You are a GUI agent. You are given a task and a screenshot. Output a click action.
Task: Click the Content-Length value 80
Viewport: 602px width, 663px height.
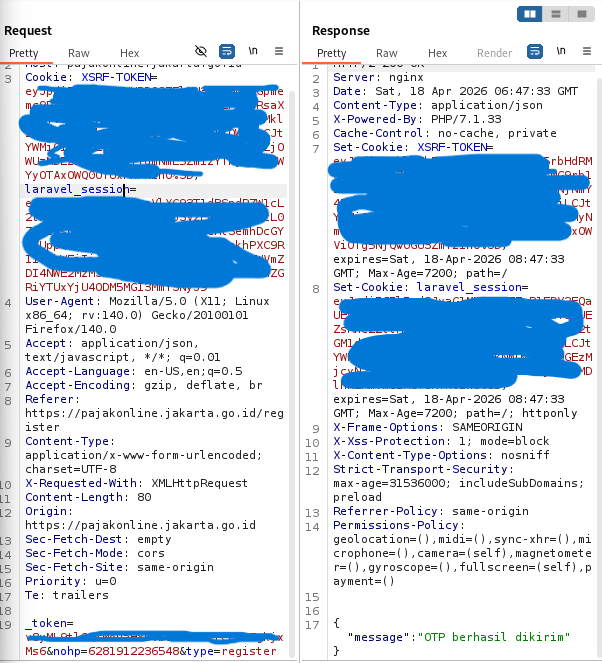coord(144,497)
